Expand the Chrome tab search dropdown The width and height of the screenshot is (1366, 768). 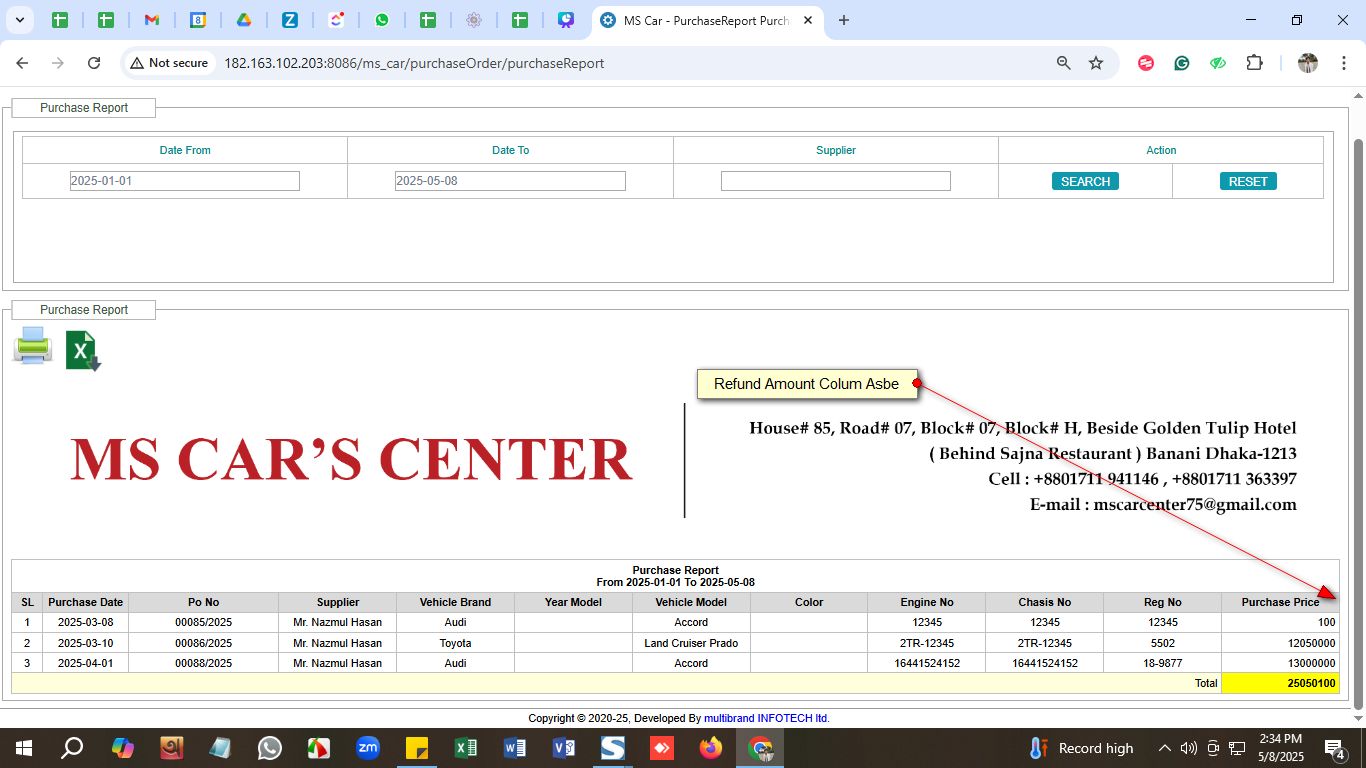coord(19,20)
